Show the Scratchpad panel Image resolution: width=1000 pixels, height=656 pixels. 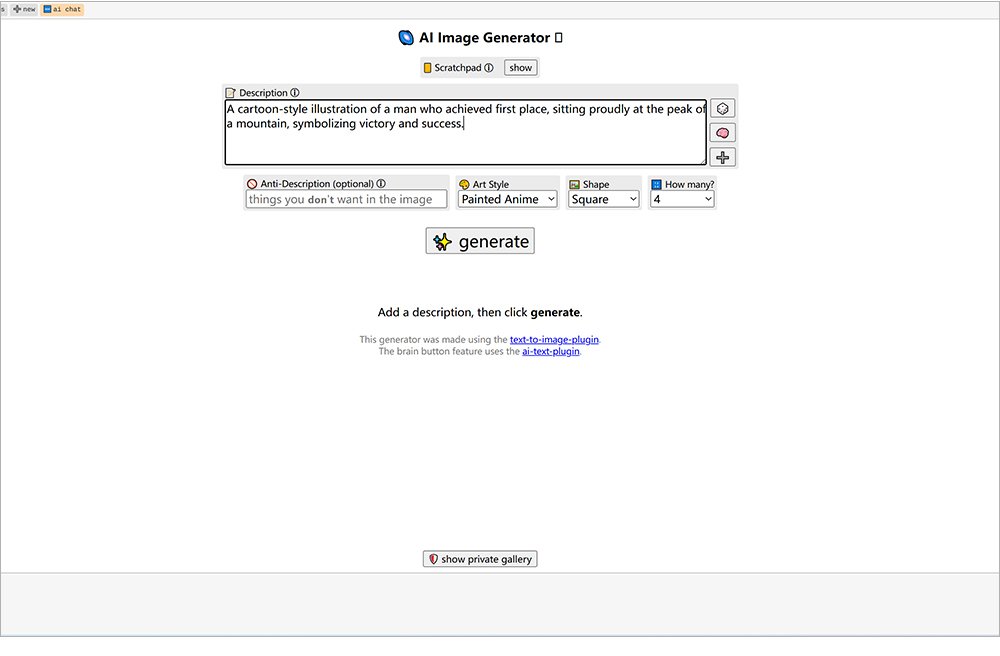tap(520, 68)
